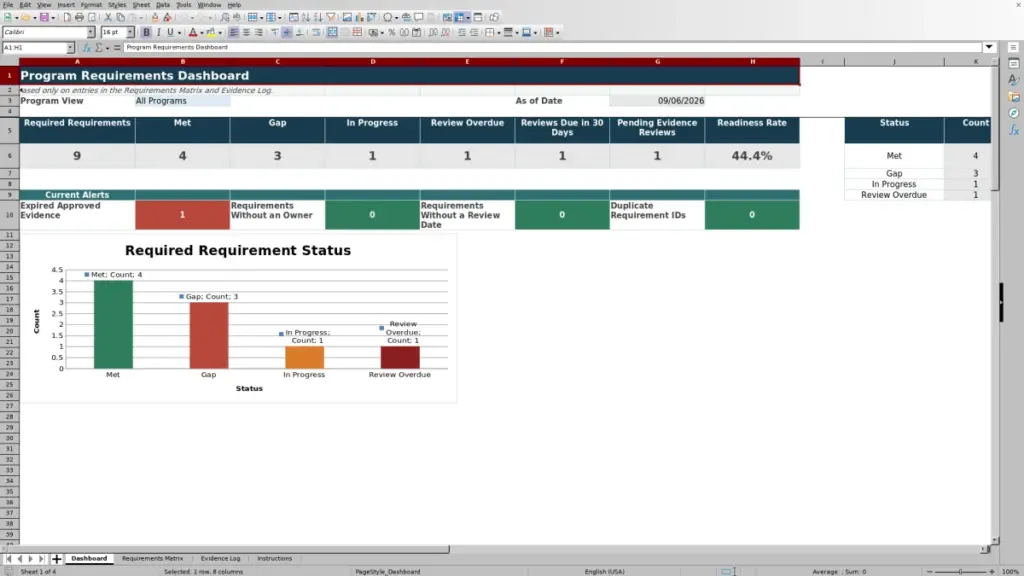Click the Insert Chart icon

pos(359,17)
